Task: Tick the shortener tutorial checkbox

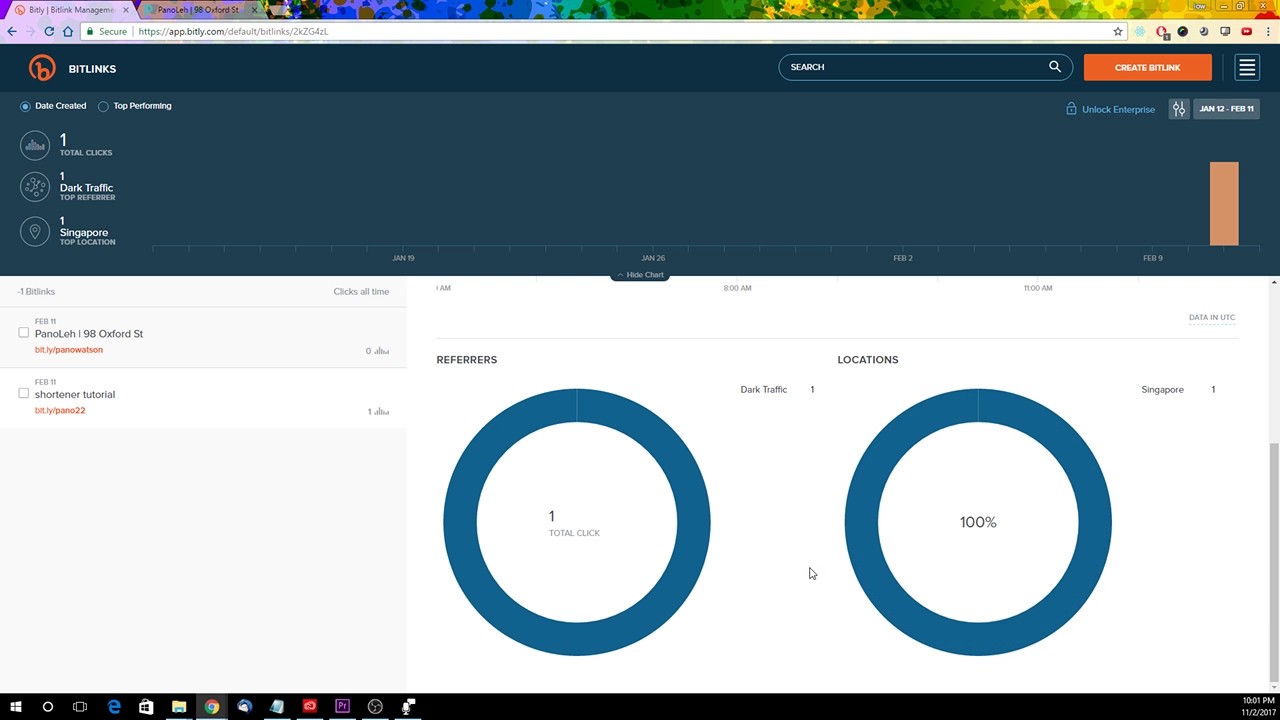Action: pos(24,394)
